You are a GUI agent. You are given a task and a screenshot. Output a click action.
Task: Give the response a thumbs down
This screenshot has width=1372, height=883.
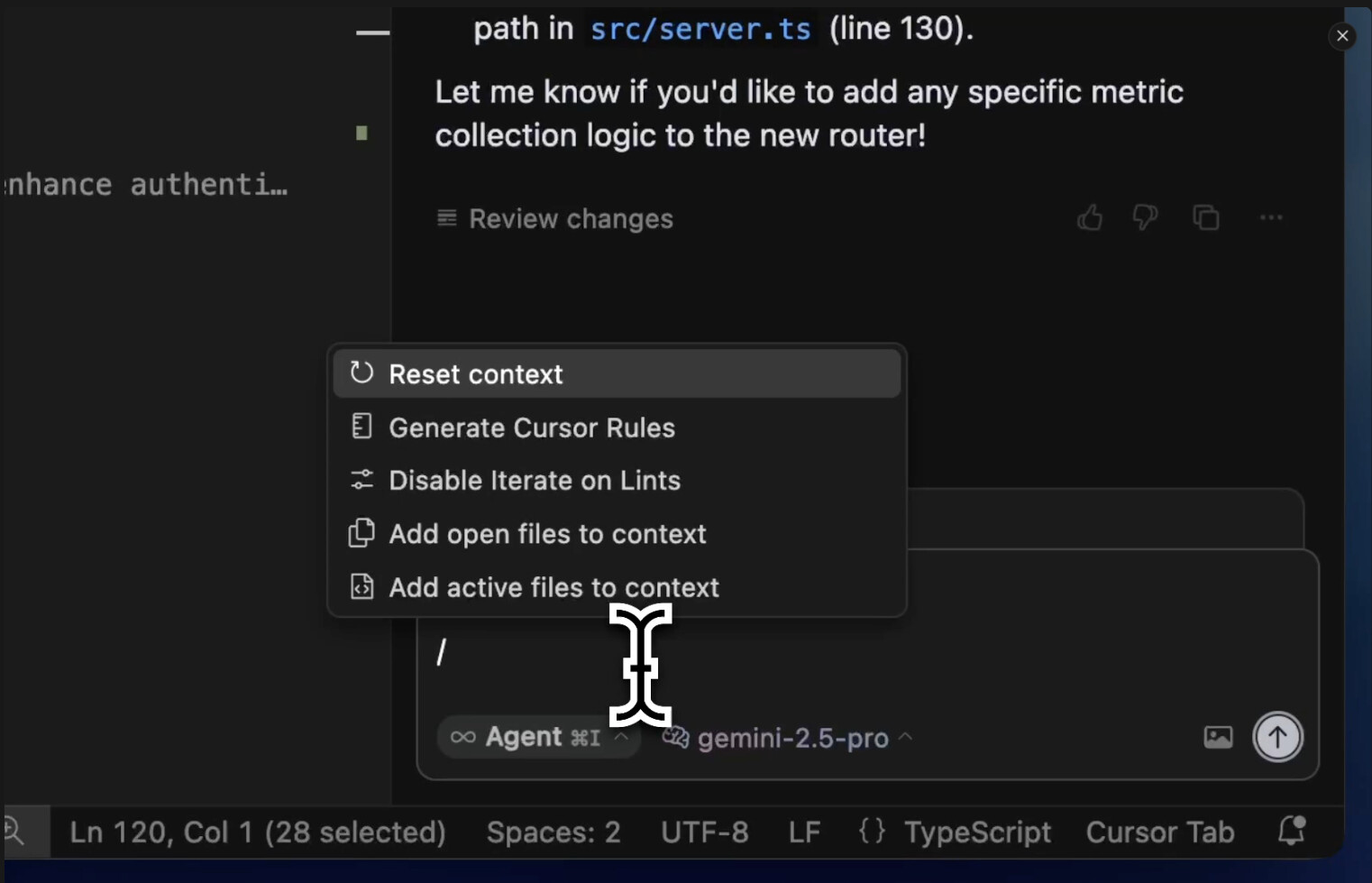click(1145, 217)
